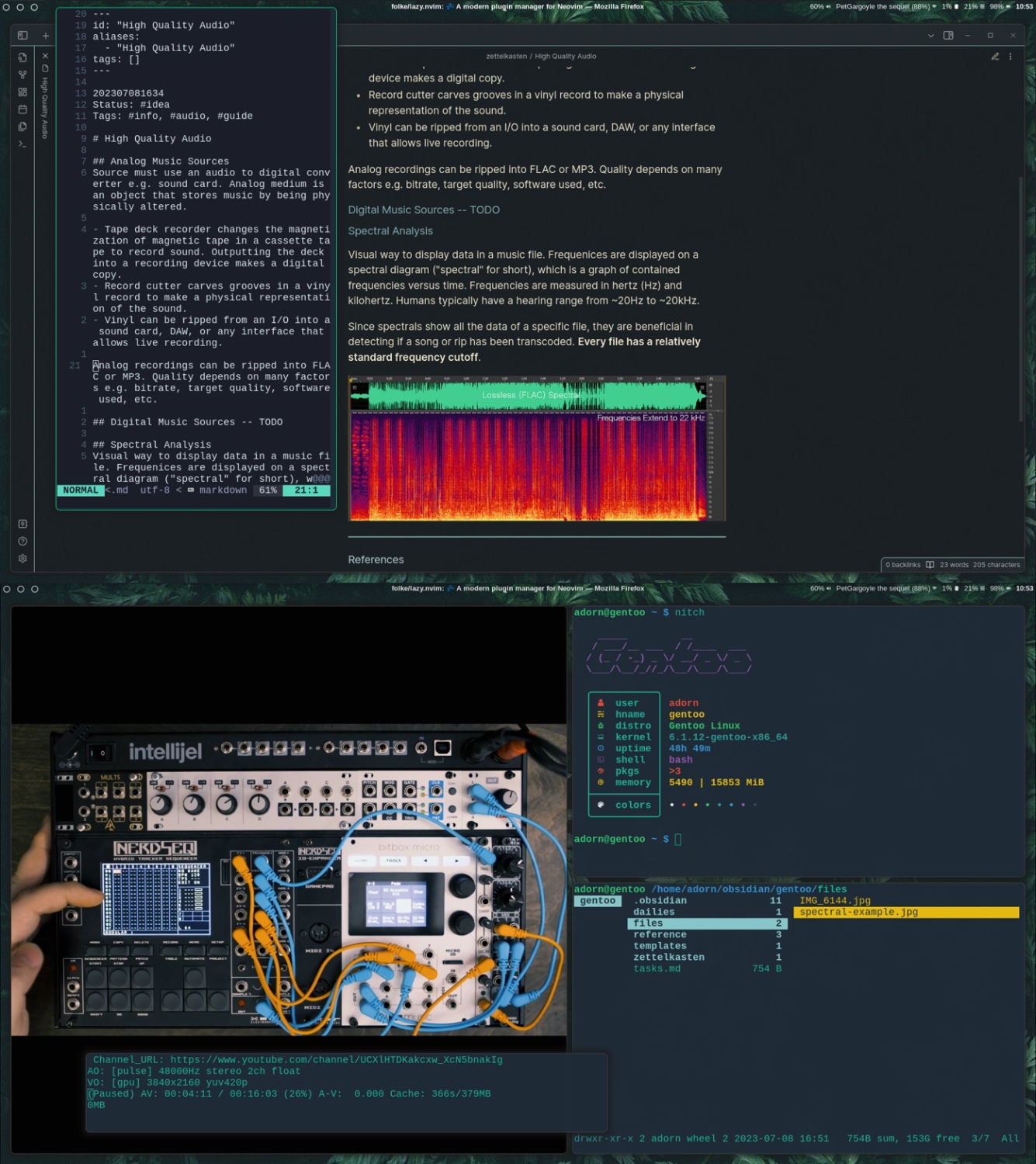Open another vault icon above help

23,524
